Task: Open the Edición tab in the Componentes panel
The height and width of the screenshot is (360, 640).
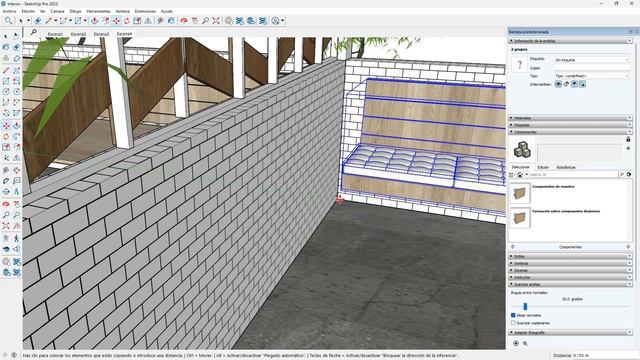Action: [x=543, y=167]
